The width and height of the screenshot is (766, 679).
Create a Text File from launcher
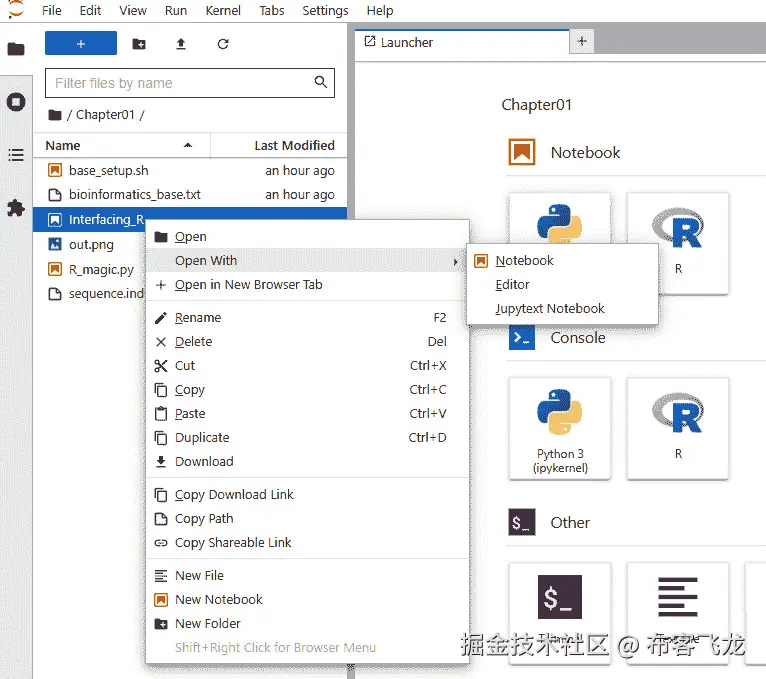tap(678, 613)
